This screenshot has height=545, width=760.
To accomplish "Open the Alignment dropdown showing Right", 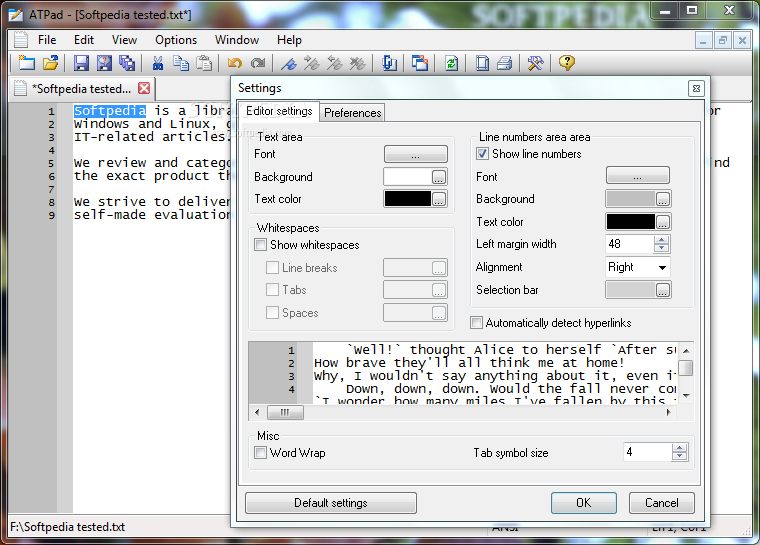I will coord(638,267).
